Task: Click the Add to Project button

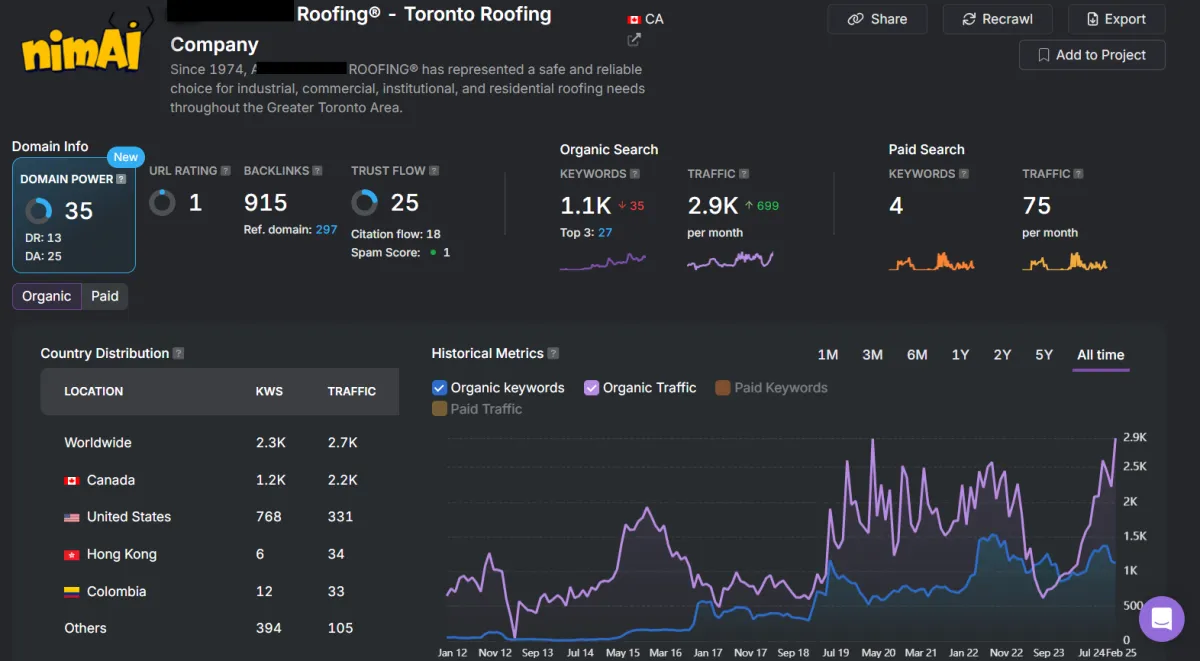Action: point(1091,55)
